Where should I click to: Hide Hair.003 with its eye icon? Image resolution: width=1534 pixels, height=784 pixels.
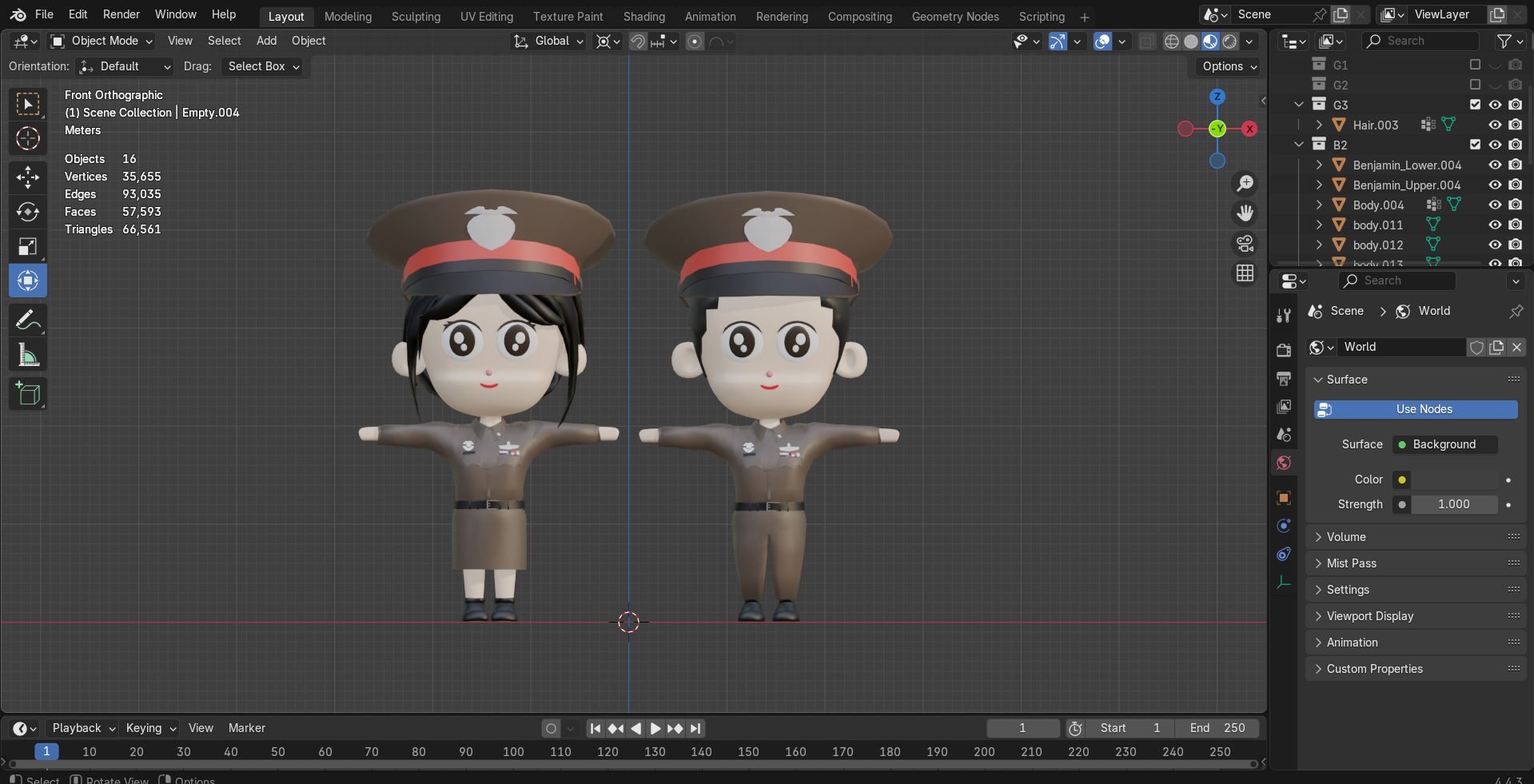(1495, 125)
